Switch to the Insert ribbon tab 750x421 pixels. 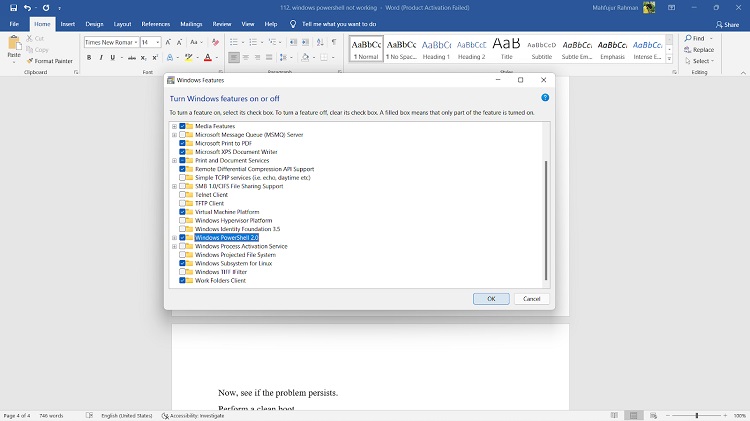(x=67, y=23)
